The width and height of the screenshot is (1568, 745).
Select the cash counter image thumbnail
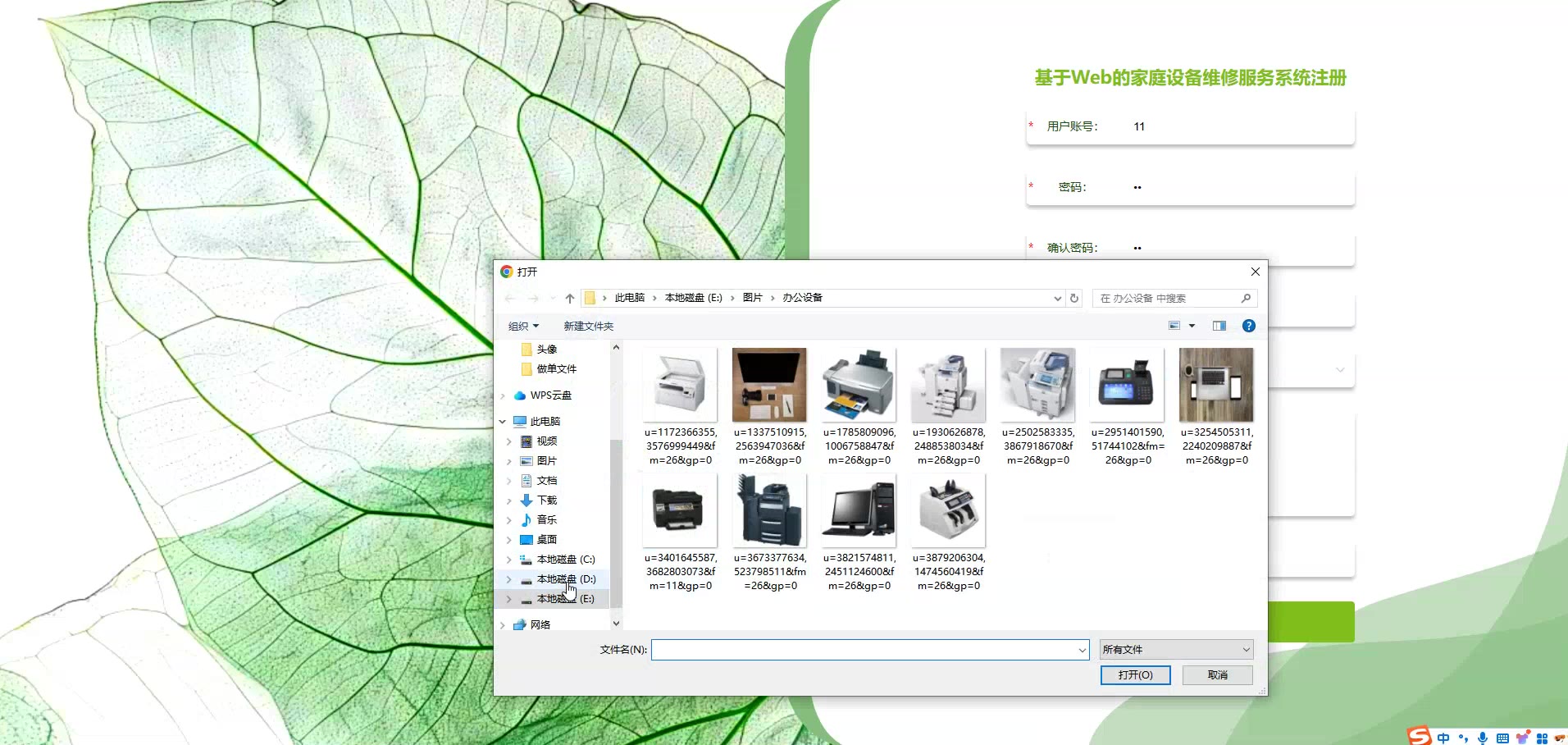point(948,510)
